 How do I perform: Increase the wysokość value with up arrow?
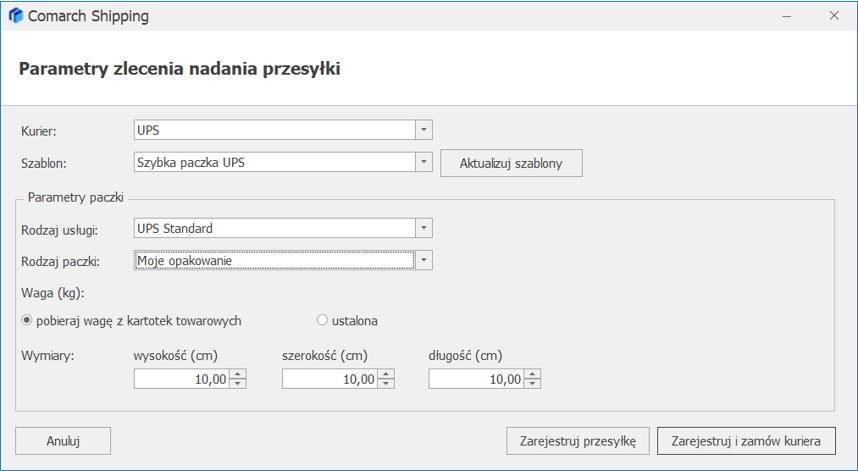(238, 374)
